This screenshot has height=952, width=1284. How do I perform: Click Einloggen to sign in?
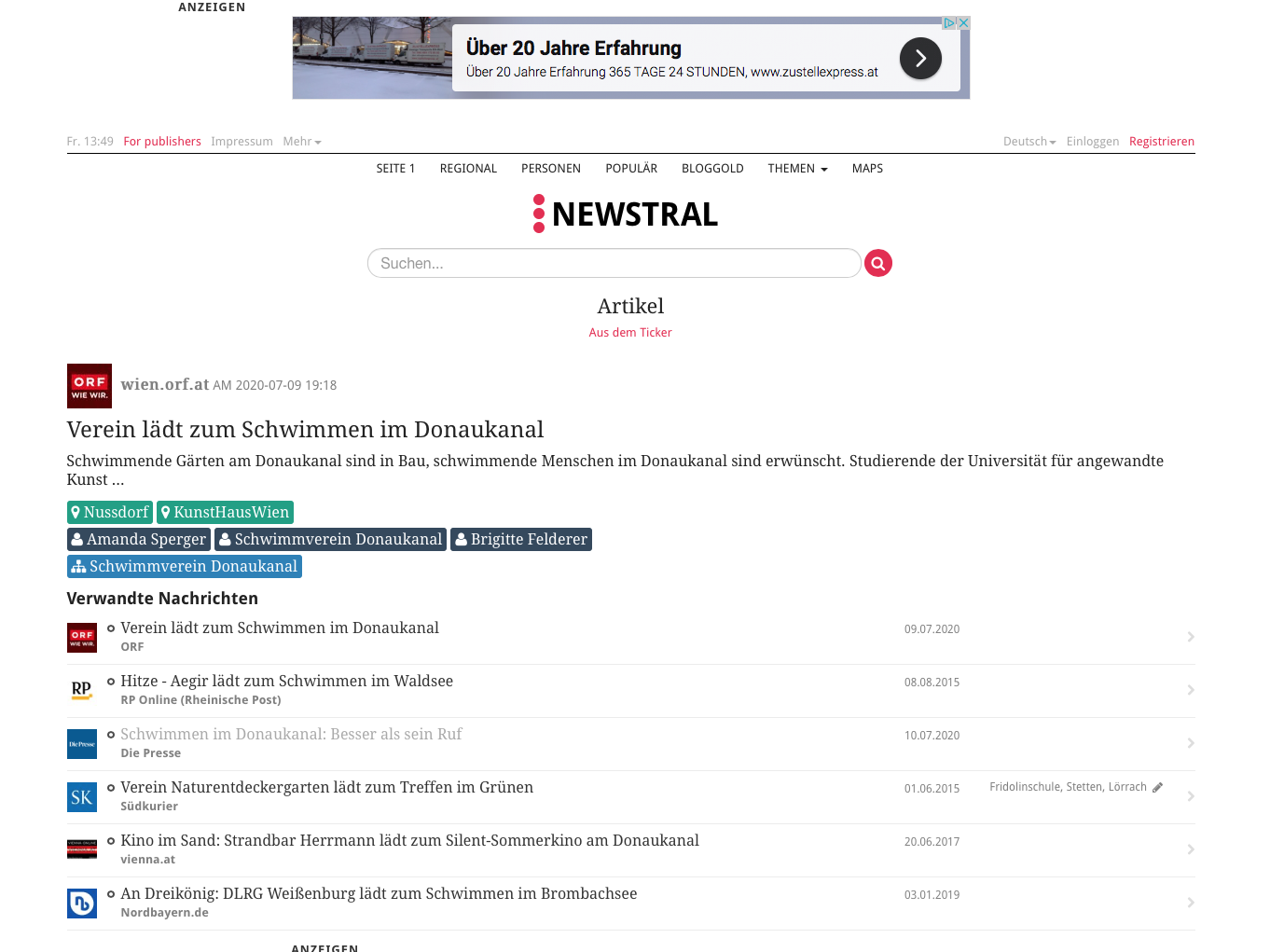pos(1093,142)
